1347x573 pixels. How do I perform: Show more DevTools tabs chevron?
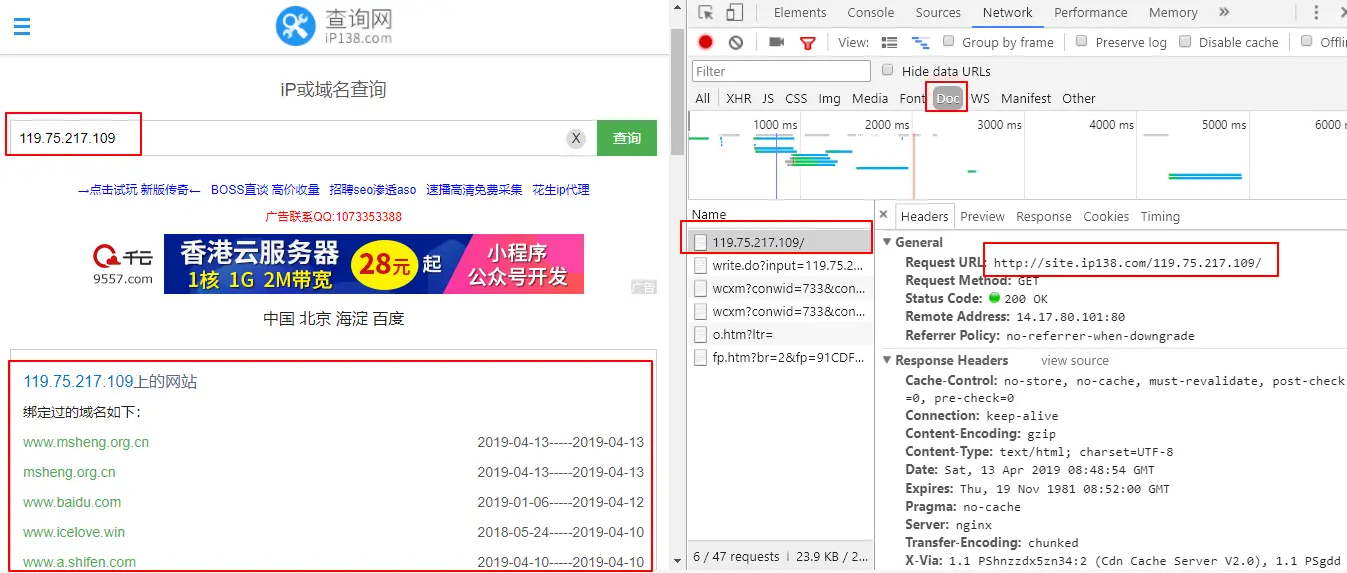pos(1224,12)
